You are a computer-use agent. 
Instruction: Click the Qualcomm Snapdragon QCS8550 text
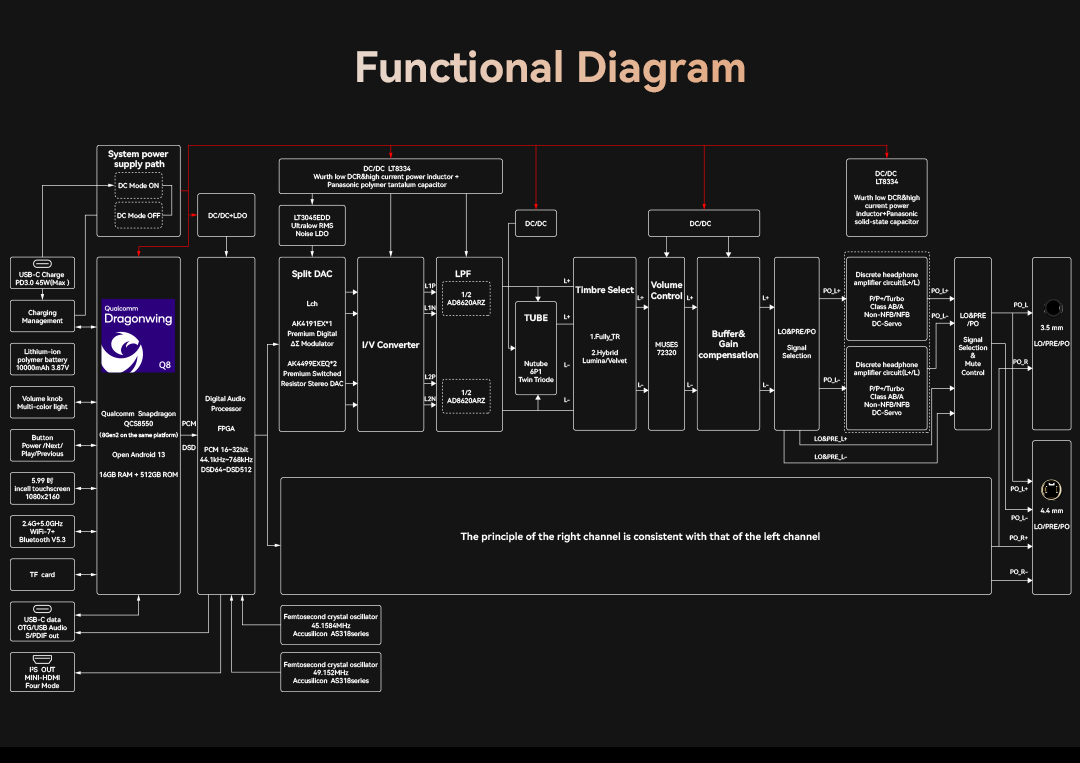[138, 419]
